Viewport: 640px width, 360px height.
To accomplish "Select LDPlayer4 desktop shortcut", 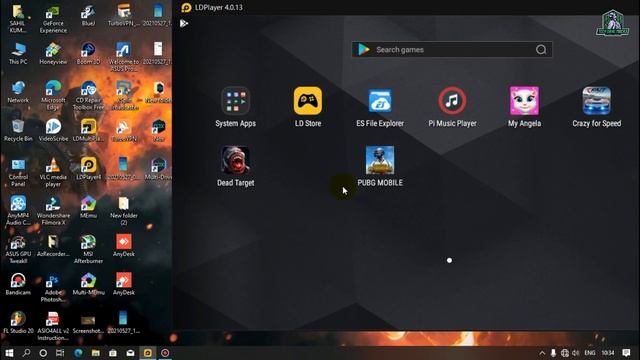I will click(x=88, y=169).
